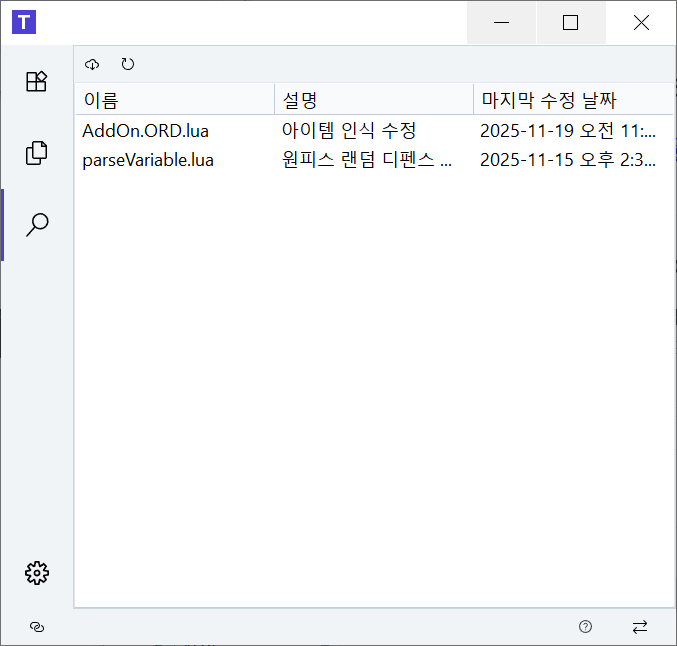Viewport: 677px width, 646px height.
Task: Open settings gear in sidebar
Action: click(x=37, y=573)
